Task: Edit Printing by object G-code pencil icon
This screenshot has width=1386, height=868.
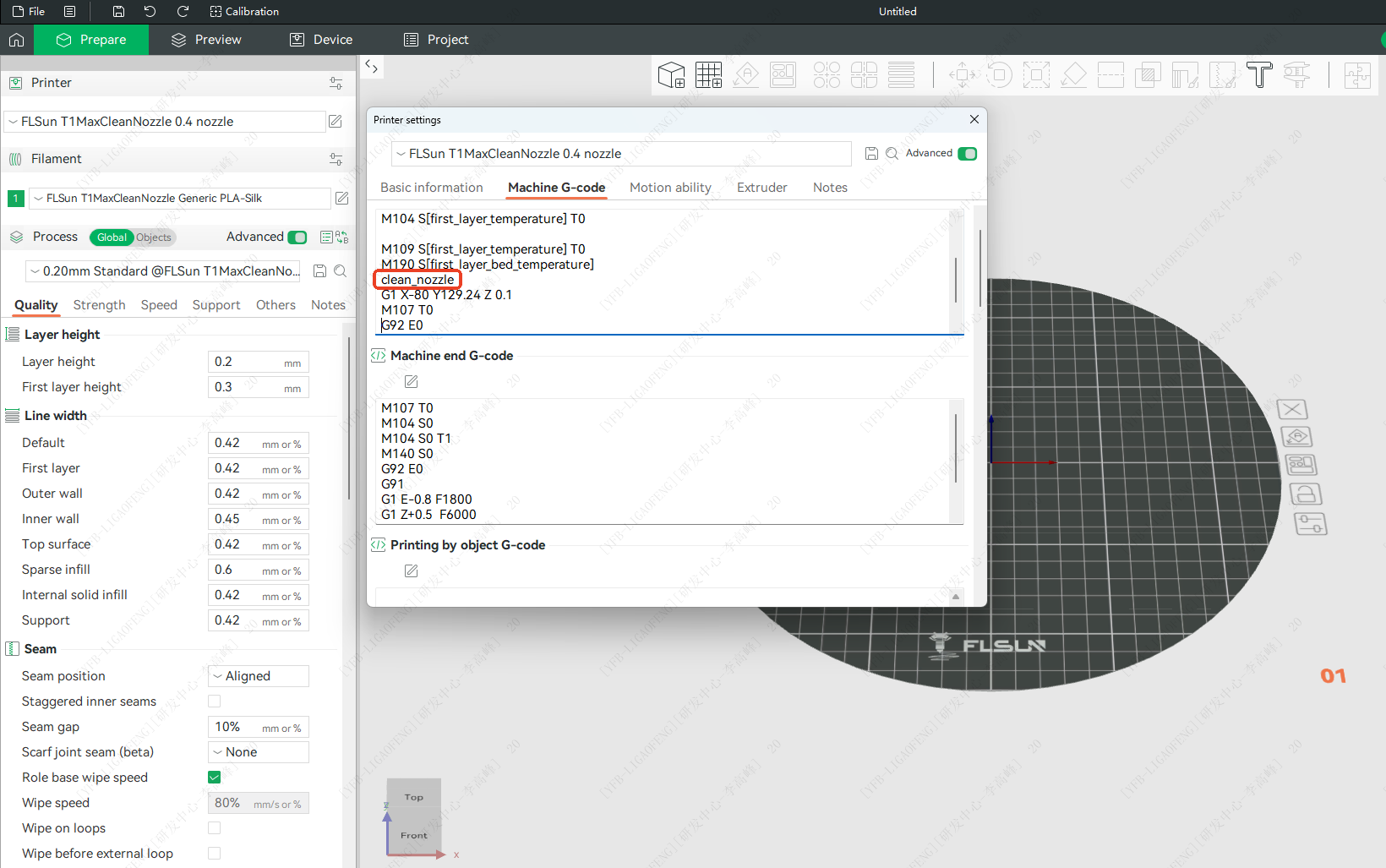Action: coord(412,571)
